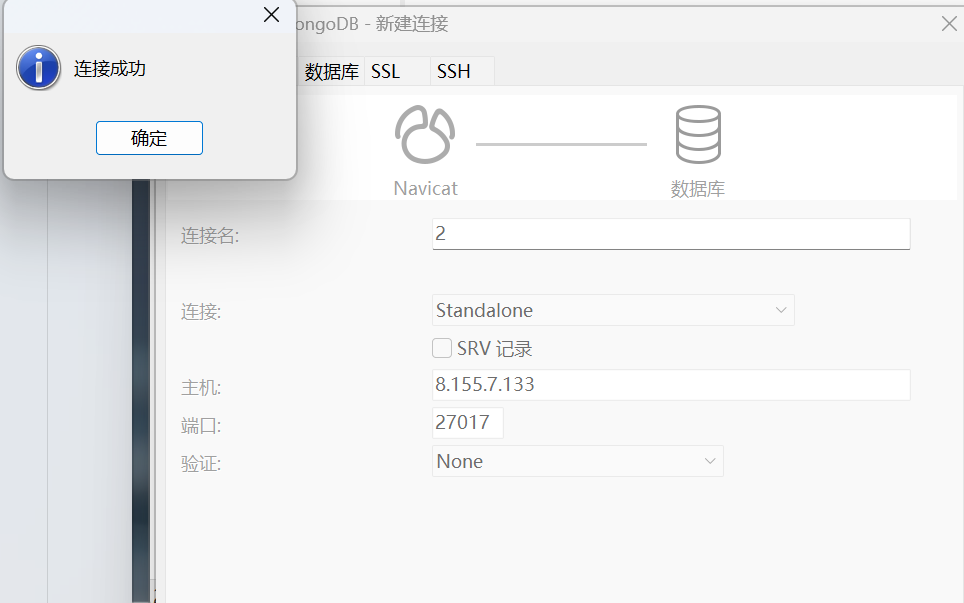Click the 连接名: label
Image resolution: width=964 pixels, height=603 pixels.
coord(210,235)
